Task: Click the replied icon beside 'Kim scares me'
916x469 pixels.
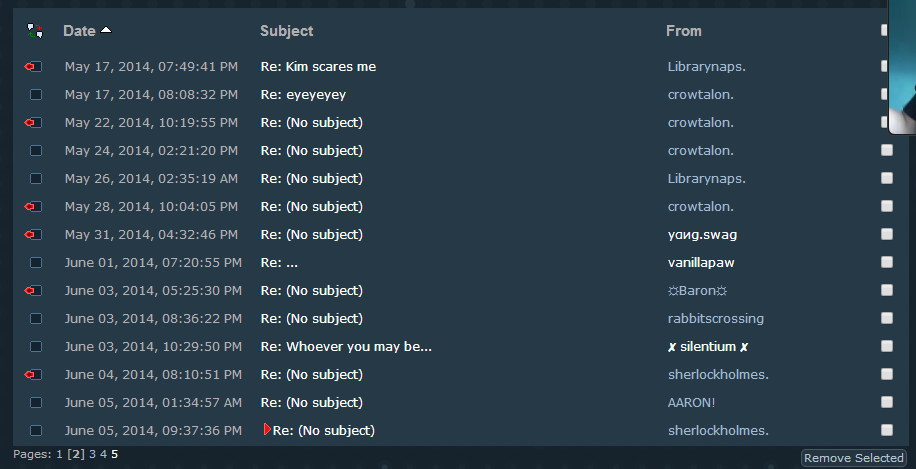Action: tap(35, 67)
